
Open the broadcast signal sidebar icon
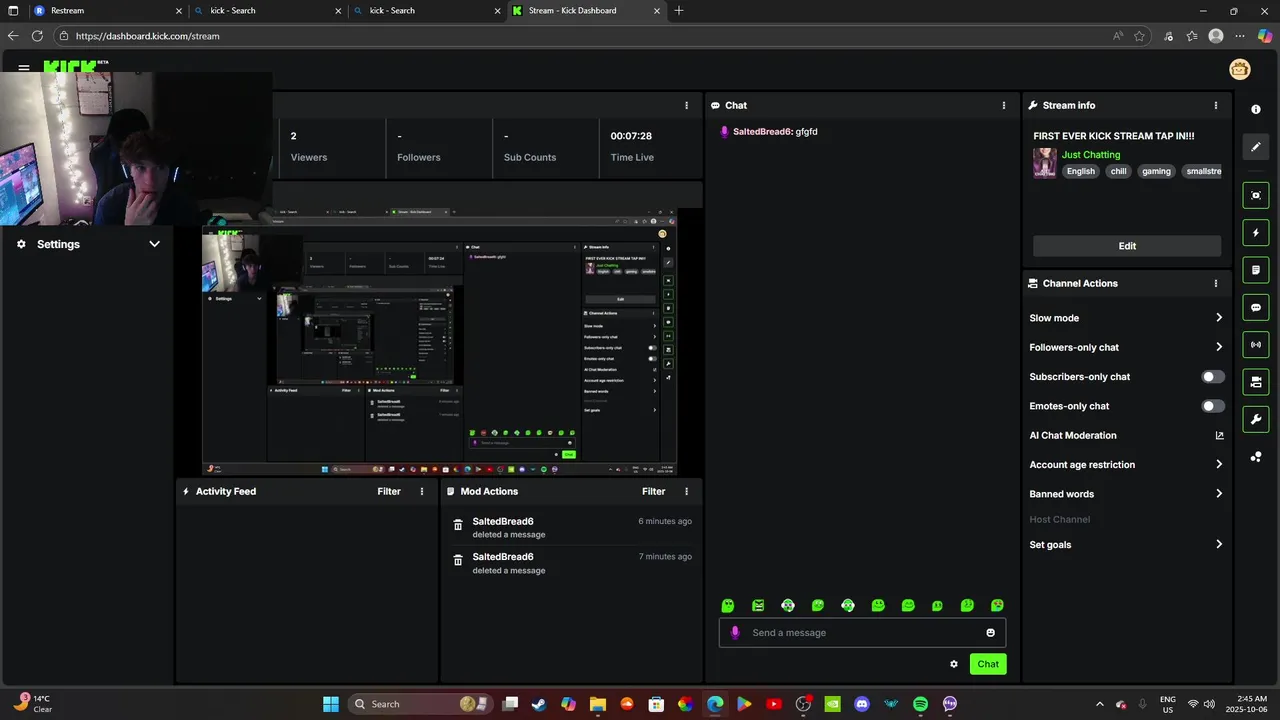pyautogui.click(x=1256, y=345)
